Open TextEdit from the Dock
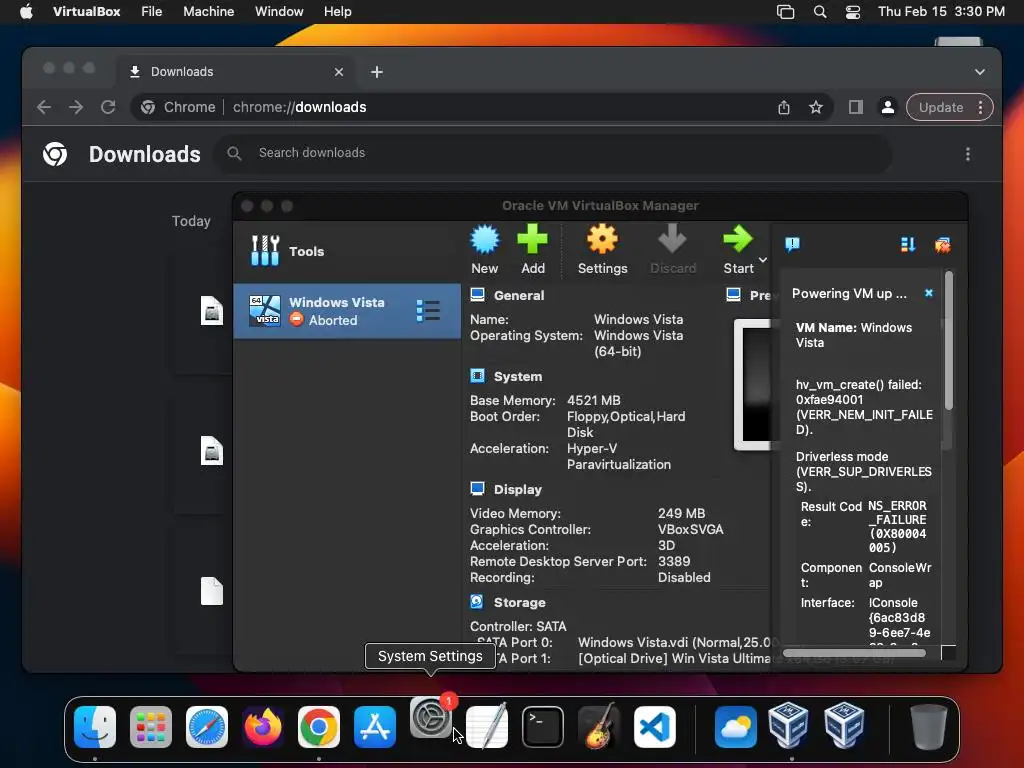Image resolution: width=1024 pixels, height=768 pixels. [x=487, y=726]
